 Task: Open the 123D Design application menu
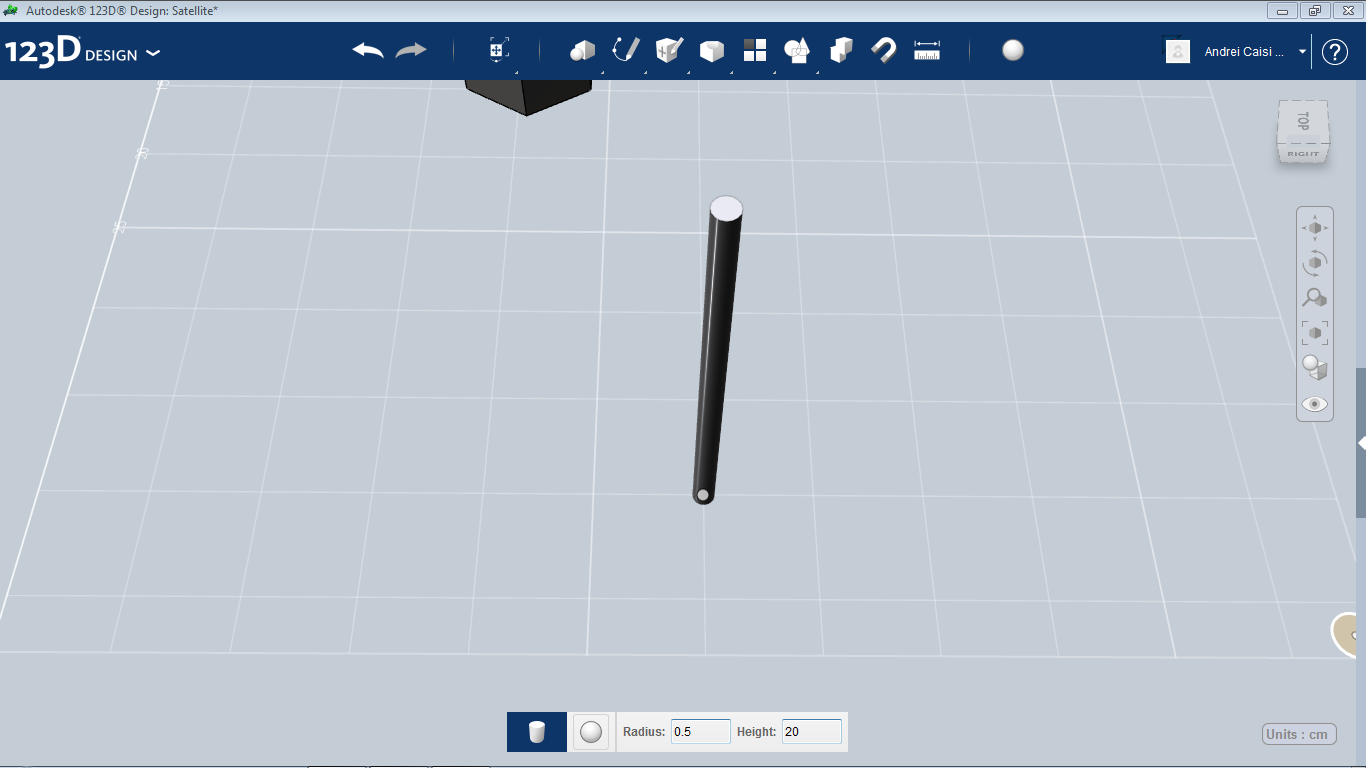coord(82,52)
